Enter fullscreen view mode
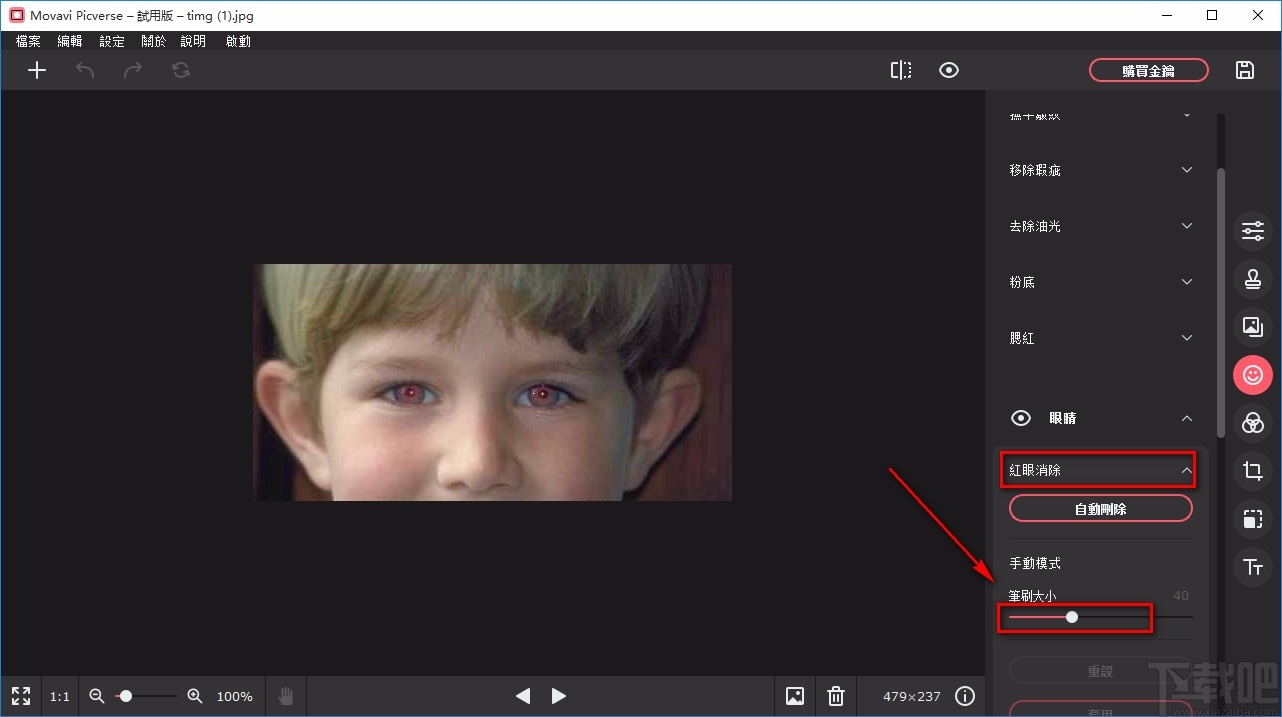The image size is (1282, 717). pyautogui.click(x=21, y=696)
